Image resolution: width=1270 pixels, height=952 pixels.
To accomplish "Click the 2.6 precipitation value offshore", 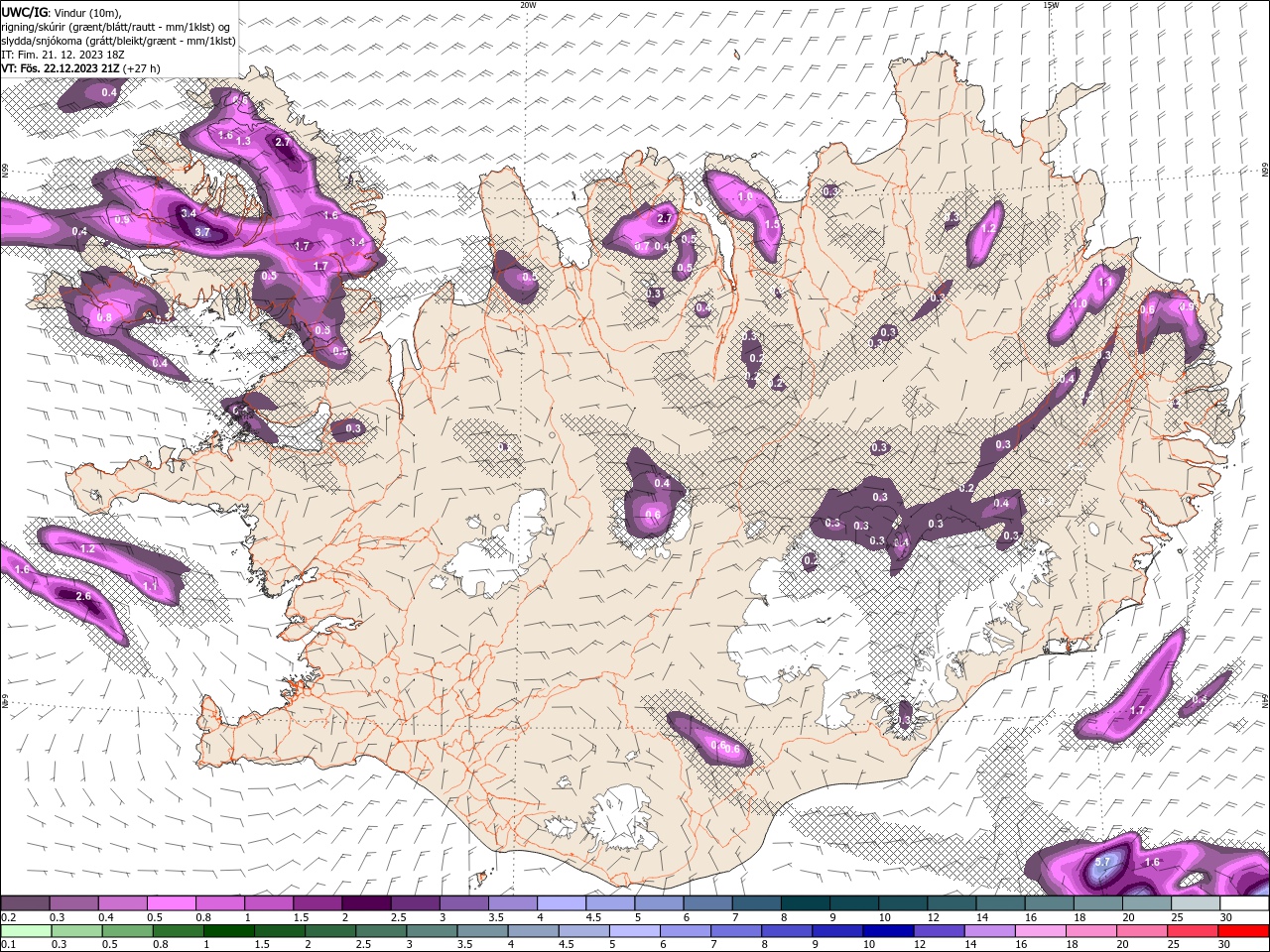I will click(83, 596).
